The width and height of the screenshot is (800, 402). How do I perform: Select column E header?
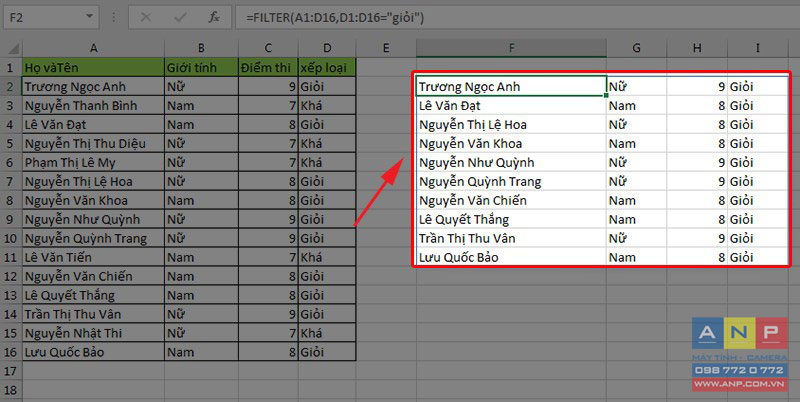(x=386, y=48)
